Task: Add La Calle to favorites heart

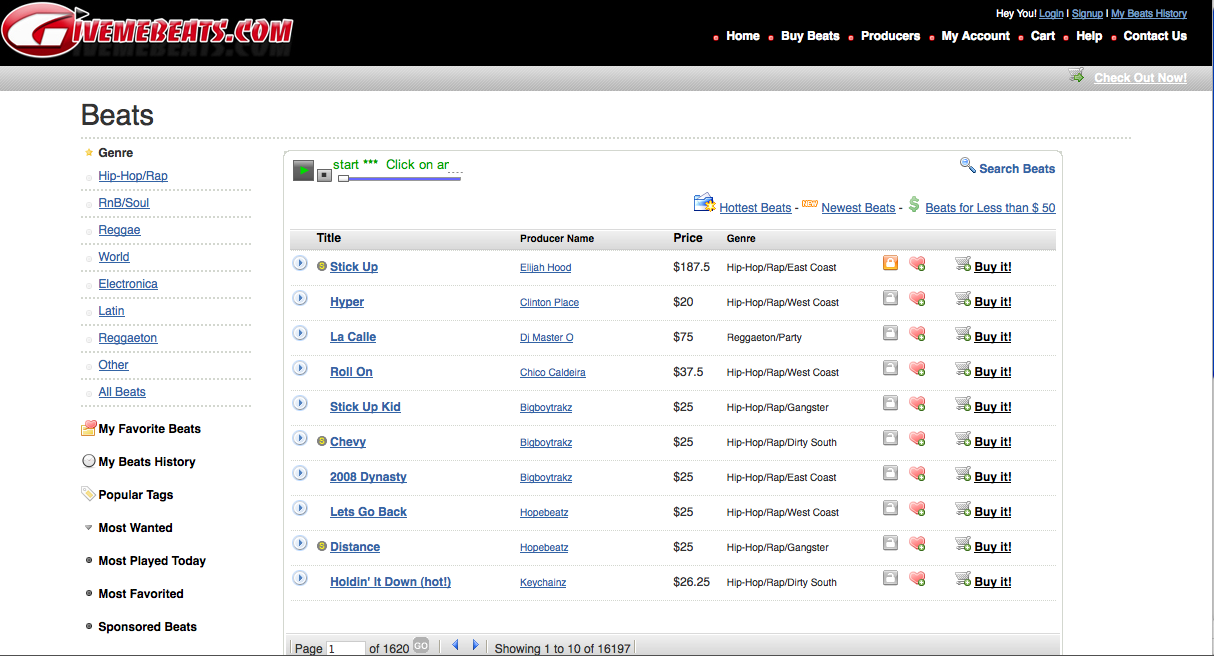Action: [x=917, y=334]
